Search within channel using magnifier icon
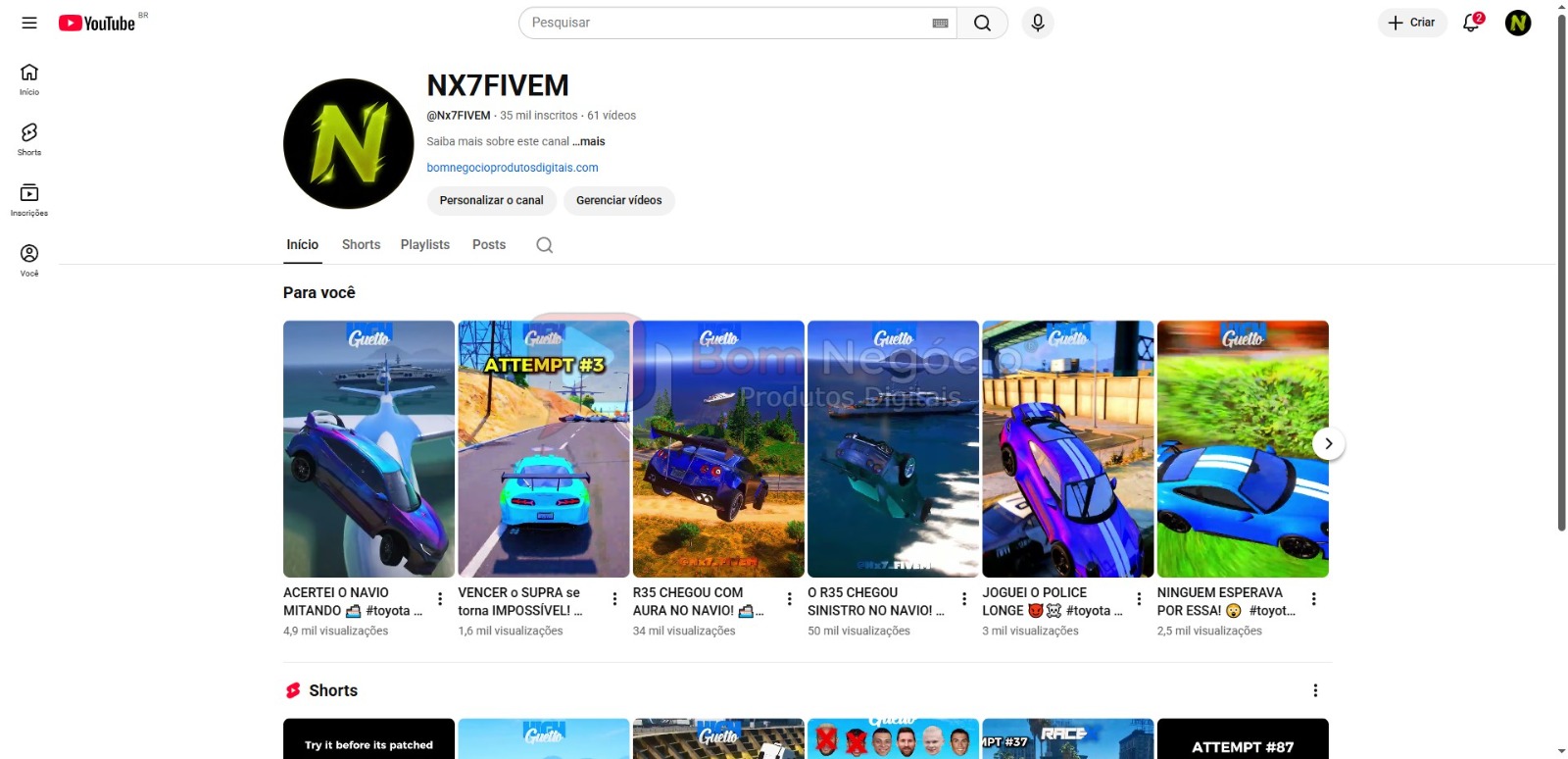 click(545, 245)
